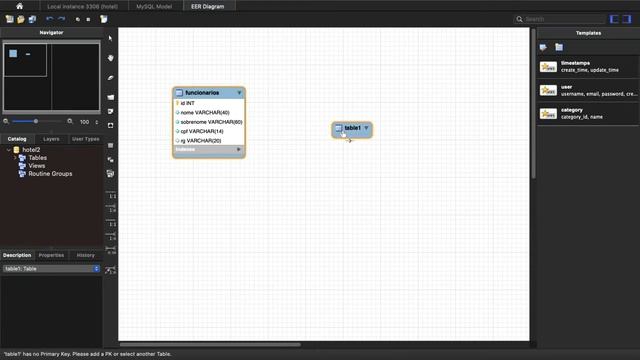This screenshot has height=360, width=640.
Task: Toggle the left sidebar panel button
Action: 614,19
